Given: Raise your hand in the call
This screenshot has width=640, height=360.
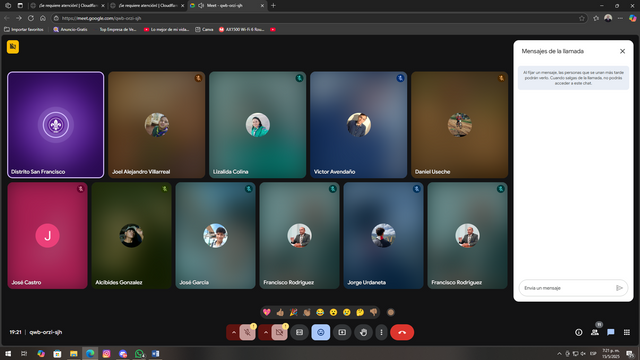Looking at the screenshot, I should 363,332.
